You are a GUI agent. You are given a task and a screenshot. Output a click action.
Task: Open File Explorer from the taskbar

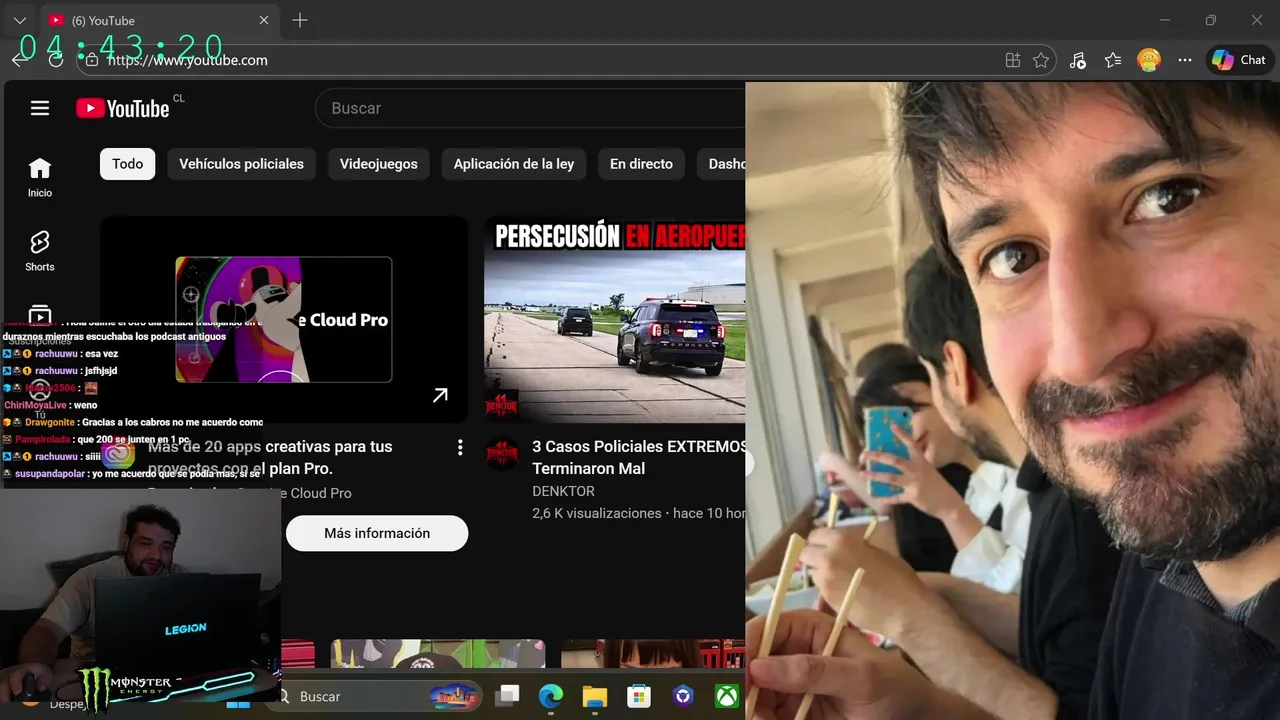coord(595,696)
